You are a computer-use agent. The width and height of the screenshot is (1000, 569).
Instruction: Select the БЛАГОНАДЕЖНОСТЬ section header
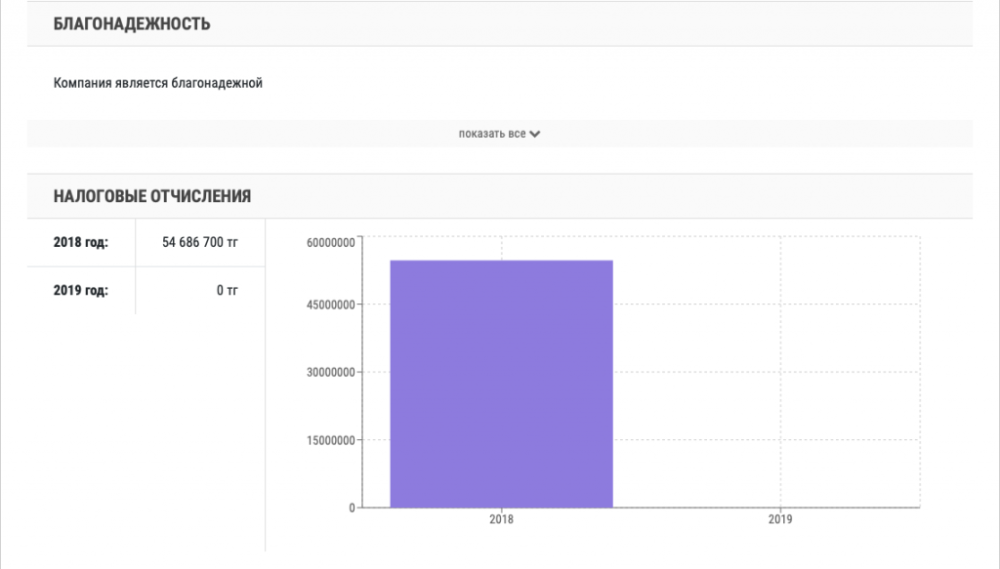(132, 24)
